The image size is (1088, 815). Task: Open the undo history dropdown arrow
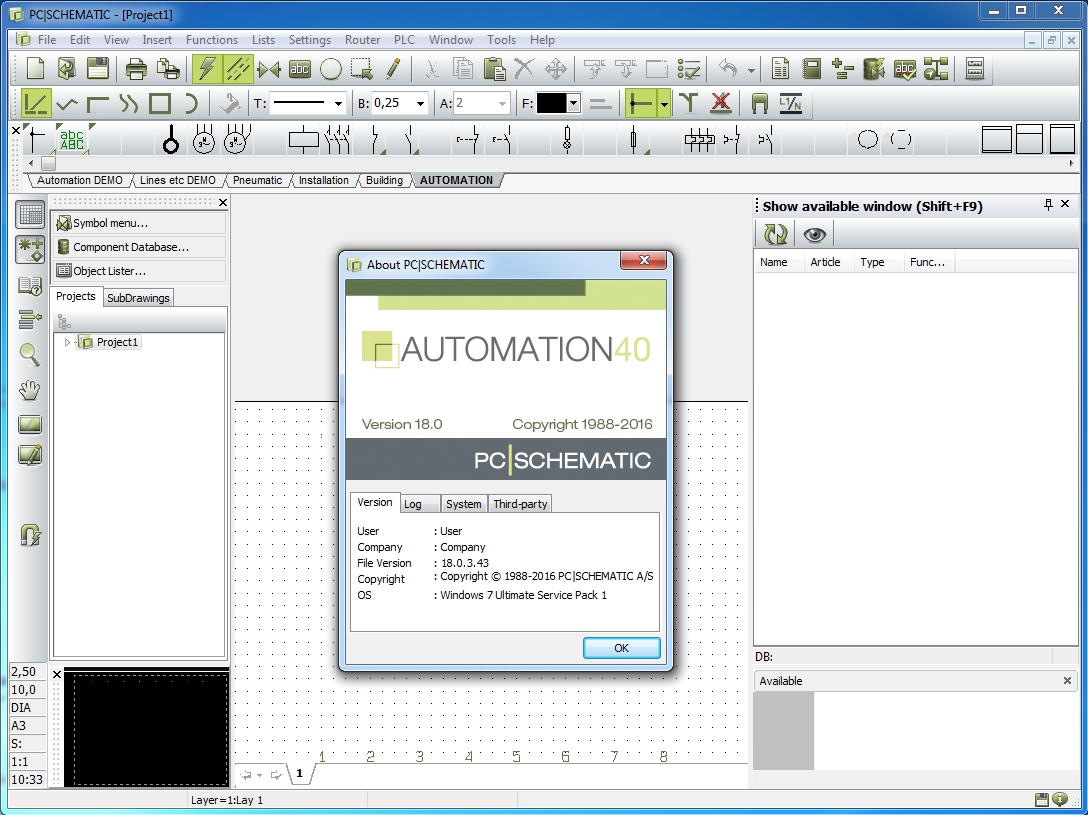[x=751, y=69]
